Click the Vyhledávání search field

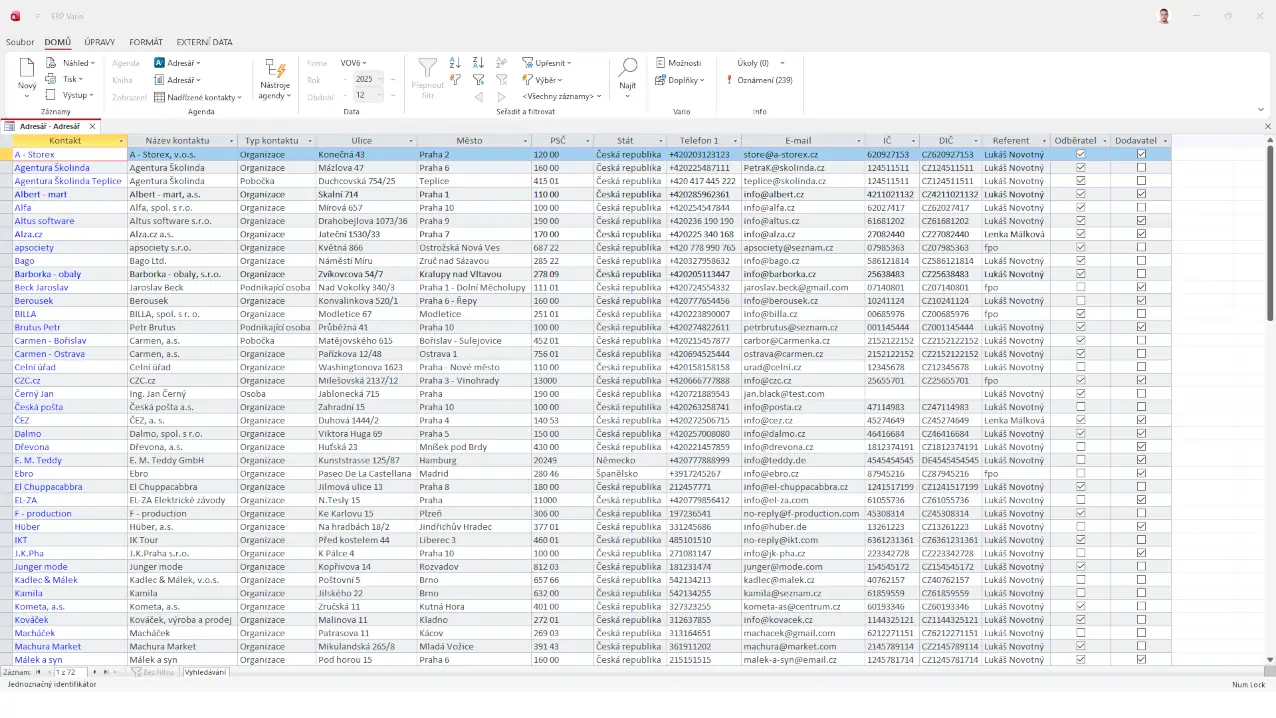(205, 673)
